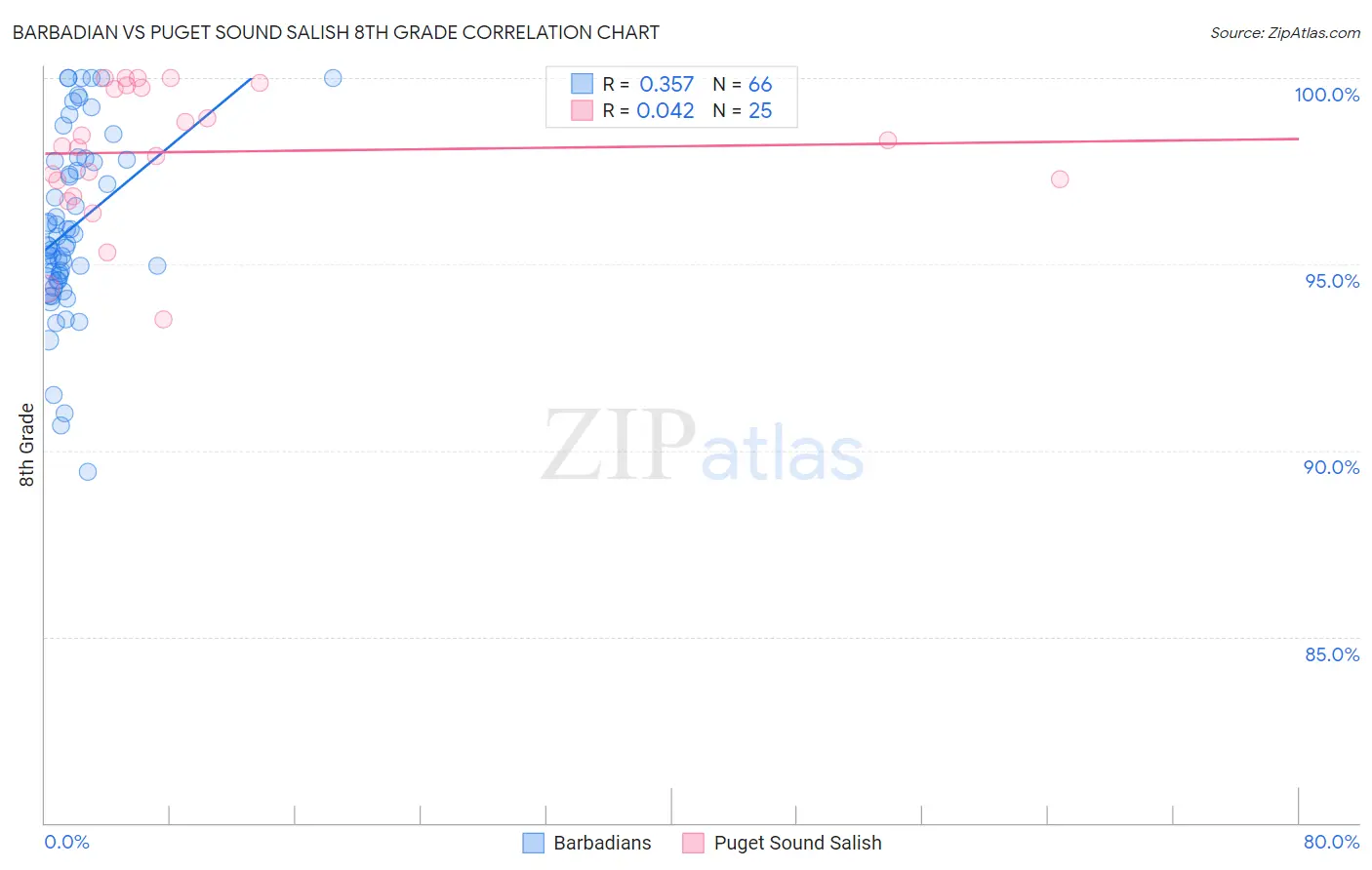Viewport: 1372px width, 870px height.
Task: Click the 80.0% x-axis label
Action: tap(1332, 842)
